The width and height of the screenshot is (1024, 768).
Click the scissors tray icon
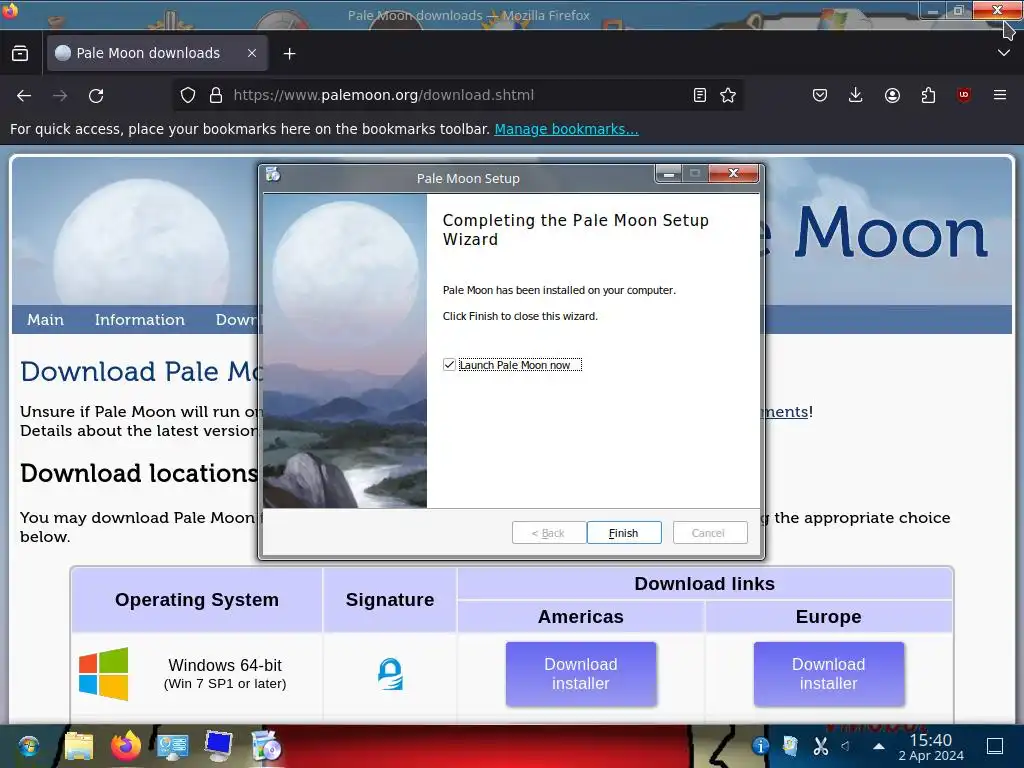click(x=821, y=746)
